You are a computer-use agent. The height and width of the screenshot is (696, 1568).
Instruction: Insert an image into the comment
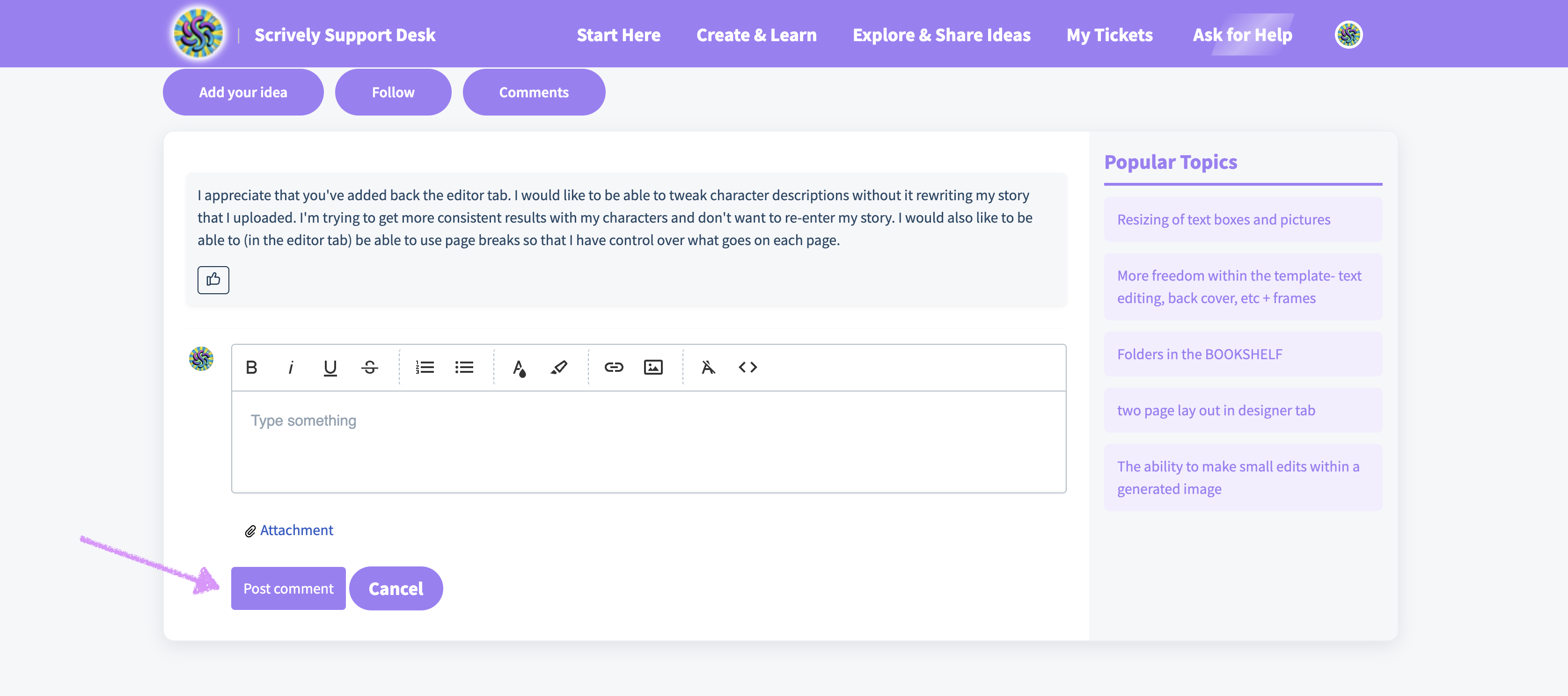(x=653, y=368)
